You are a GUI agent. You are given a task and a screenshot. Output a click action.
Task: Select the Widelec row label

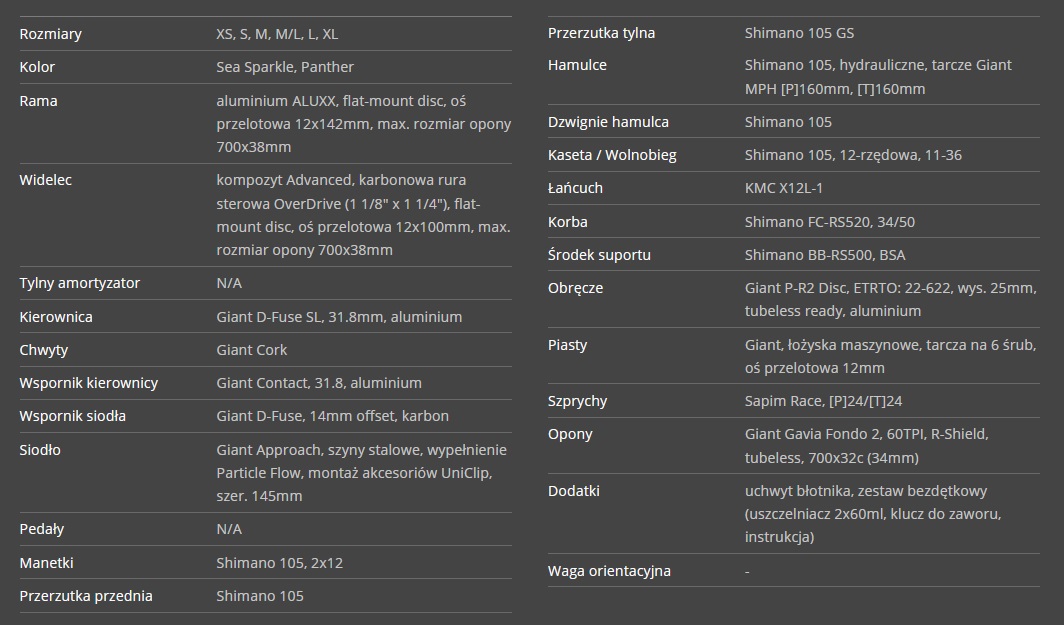coord(45,180)
